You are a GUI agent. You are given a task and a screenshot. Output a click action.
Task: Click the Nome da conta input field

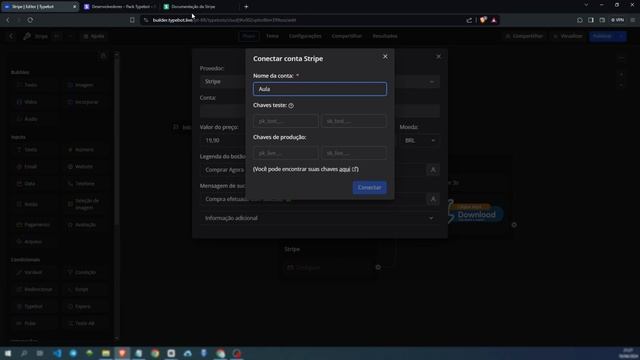click(x=320, y=89)
